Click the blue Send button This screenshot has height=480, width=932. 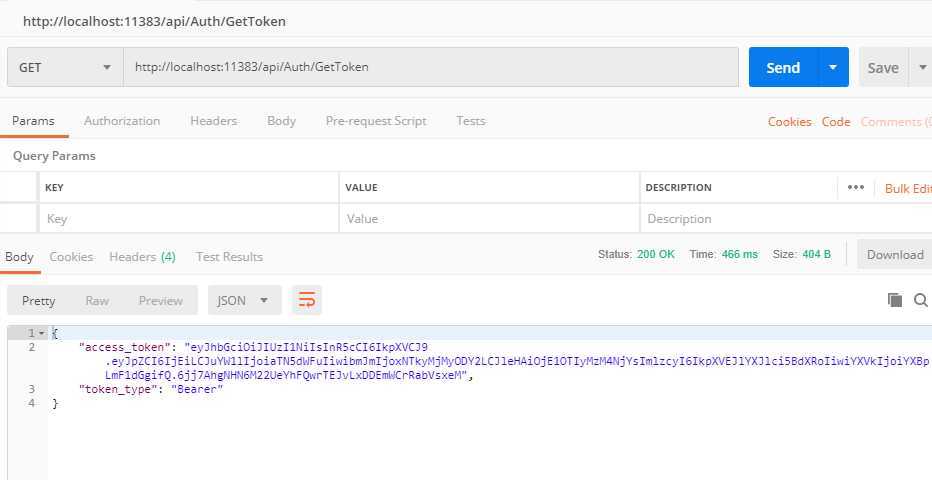[783, 67]
